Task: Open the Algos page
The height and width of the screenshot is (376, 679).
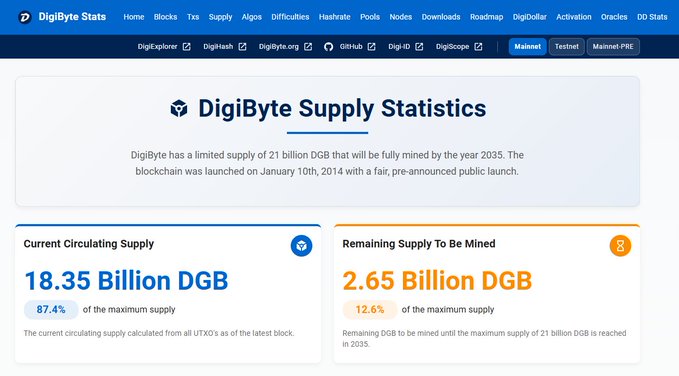Action: 252,17
